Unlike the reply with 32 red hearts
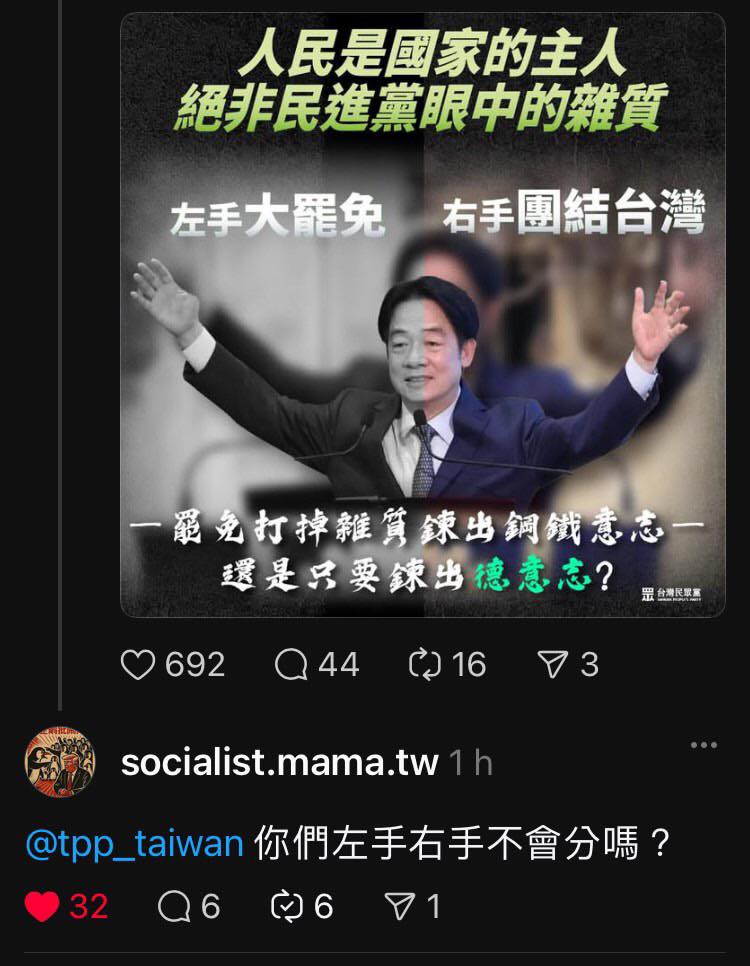Screen dimensions: 750x966 click(x=42, y=907)
